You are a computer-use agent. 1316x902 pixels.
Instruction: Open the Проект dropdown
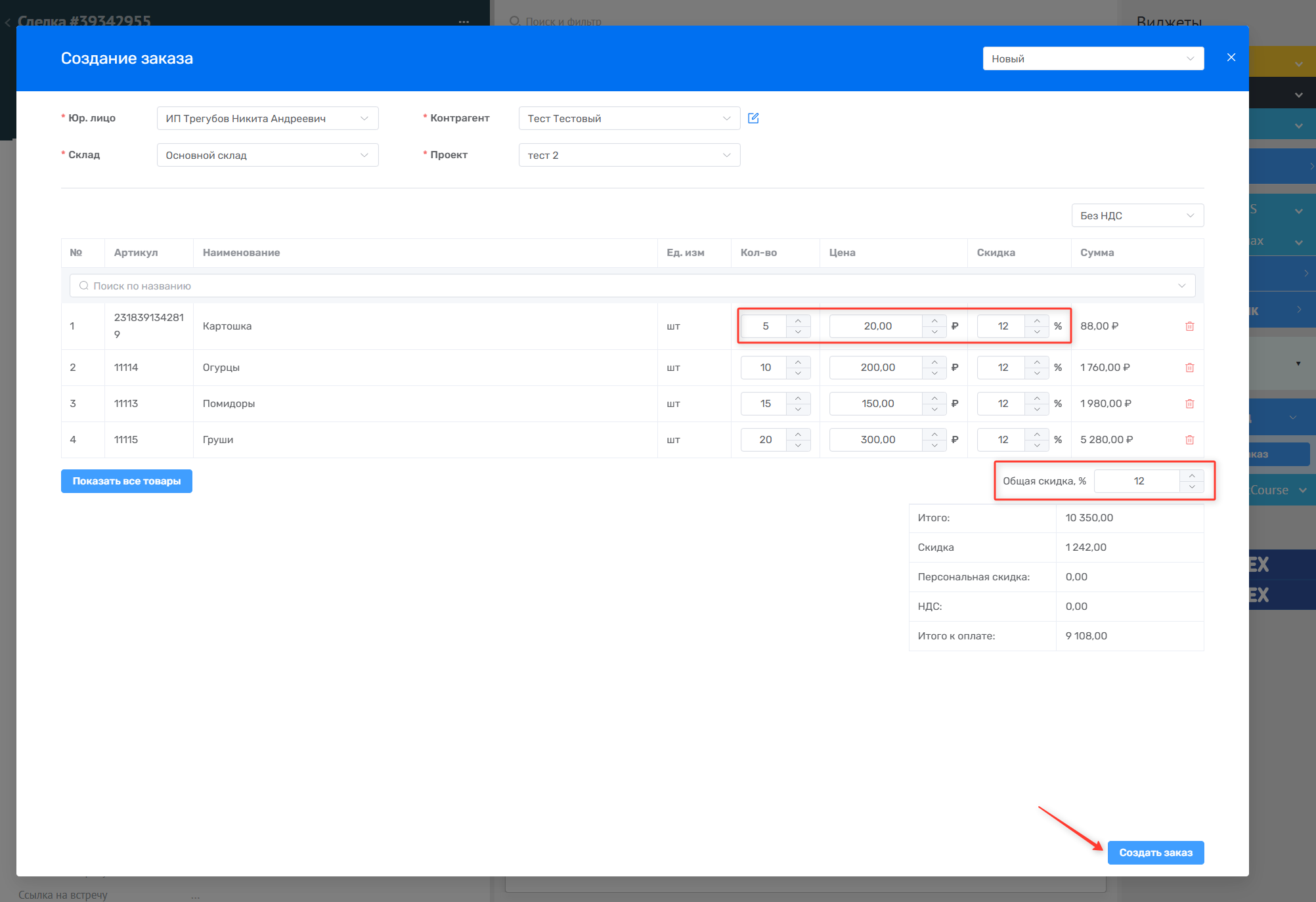tap(629, 155)
